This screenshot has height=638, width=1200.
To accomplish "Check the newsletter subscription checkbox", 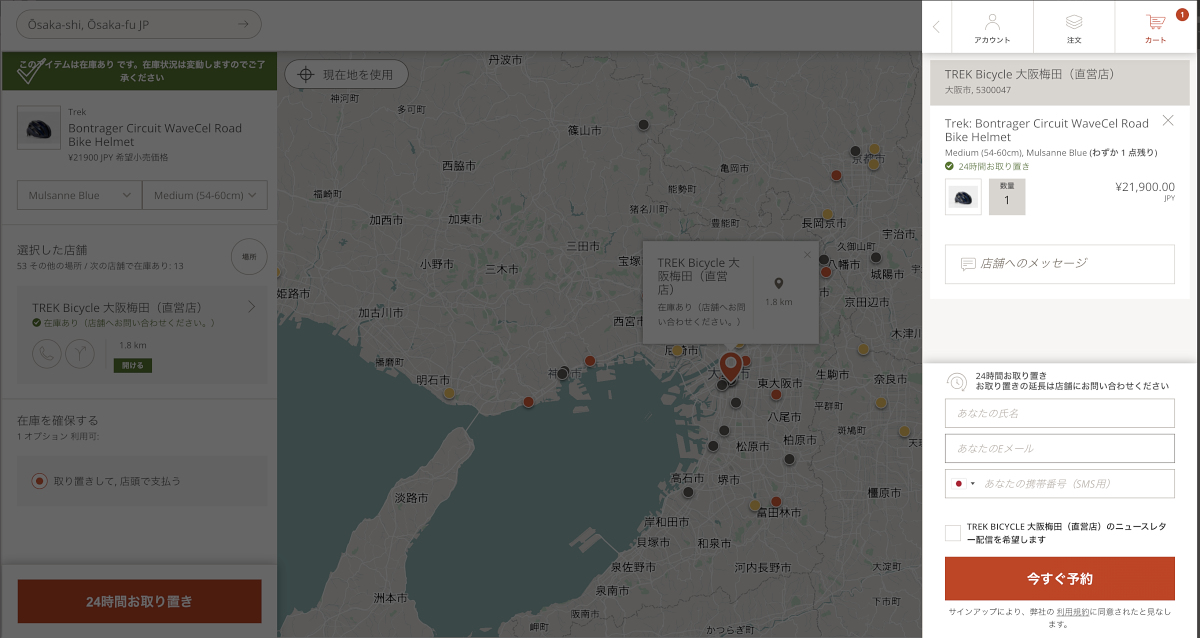I will tap(953, 533).
